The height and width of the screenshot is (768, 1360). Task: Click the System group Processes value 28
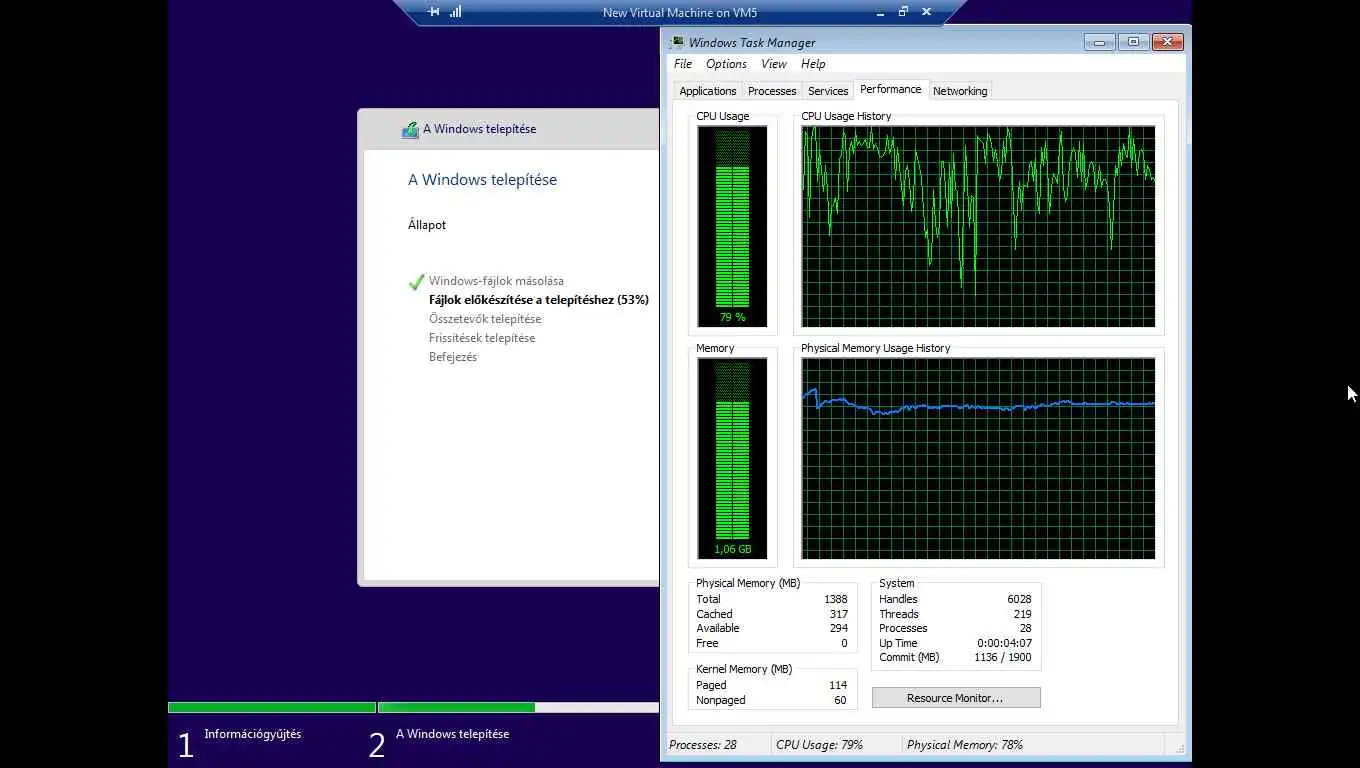(1025, 628)
